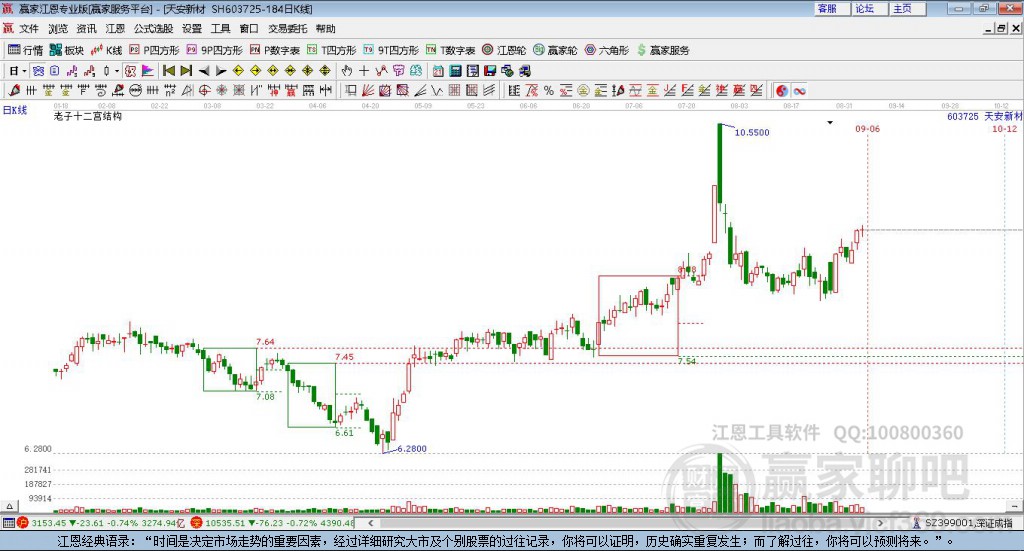This screenshot has width=1024, height=551.
Task: Expand the candlestick style dropdown arrow
Action: (x=117, y=71)
